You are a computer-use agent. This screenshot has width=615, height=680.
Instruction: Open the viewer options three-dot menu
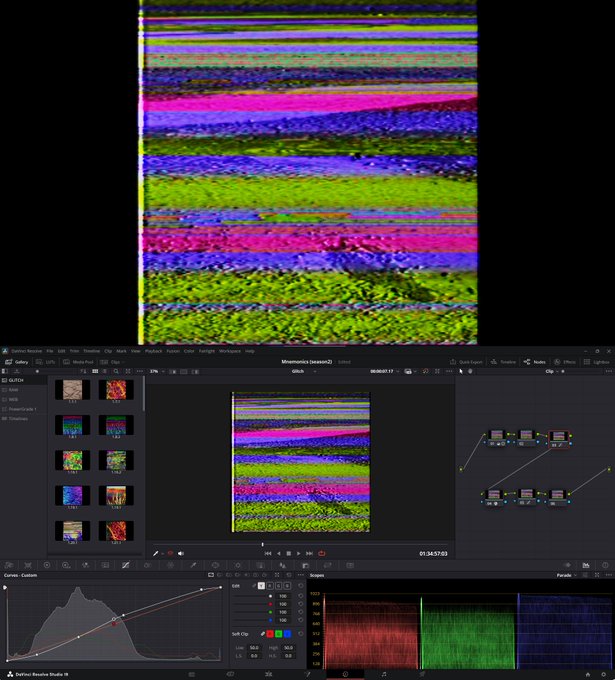[x=449, y=372]
